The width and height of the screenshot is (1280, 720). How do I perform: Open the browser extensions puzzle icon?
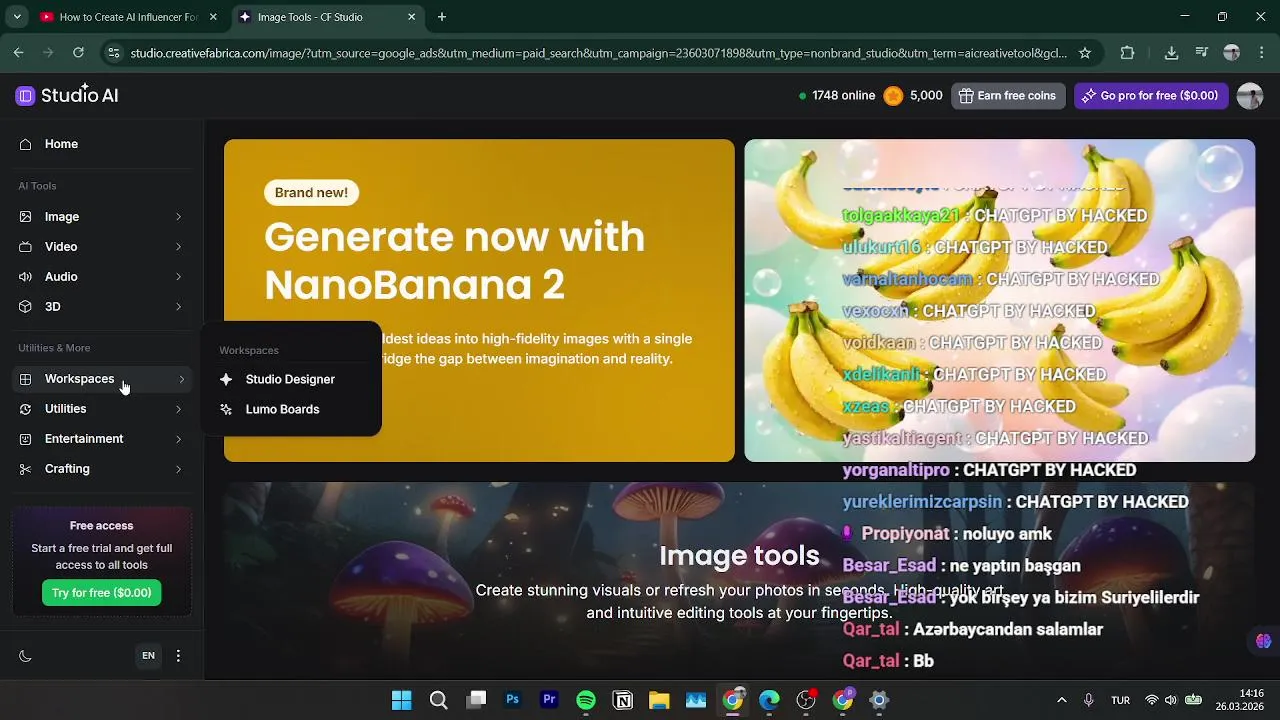(1128, 53)
